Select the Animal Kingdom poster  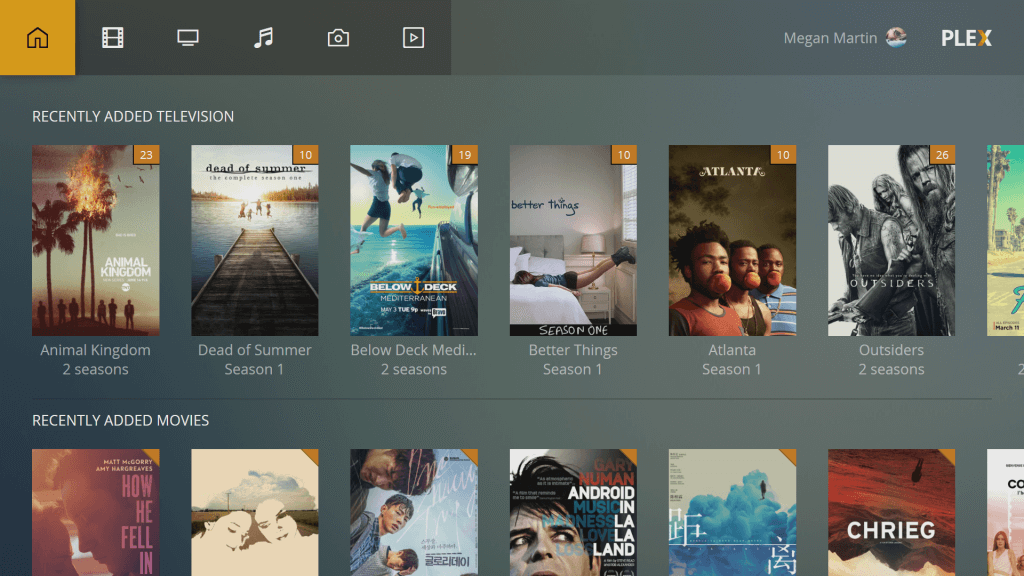point(95,240)
